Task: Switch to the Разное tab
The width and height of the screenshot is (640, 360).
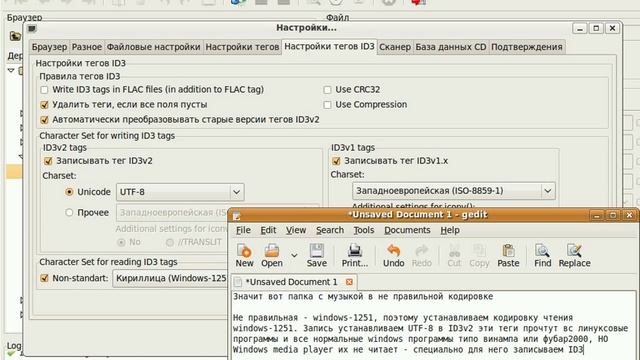Action: [87, 47]
